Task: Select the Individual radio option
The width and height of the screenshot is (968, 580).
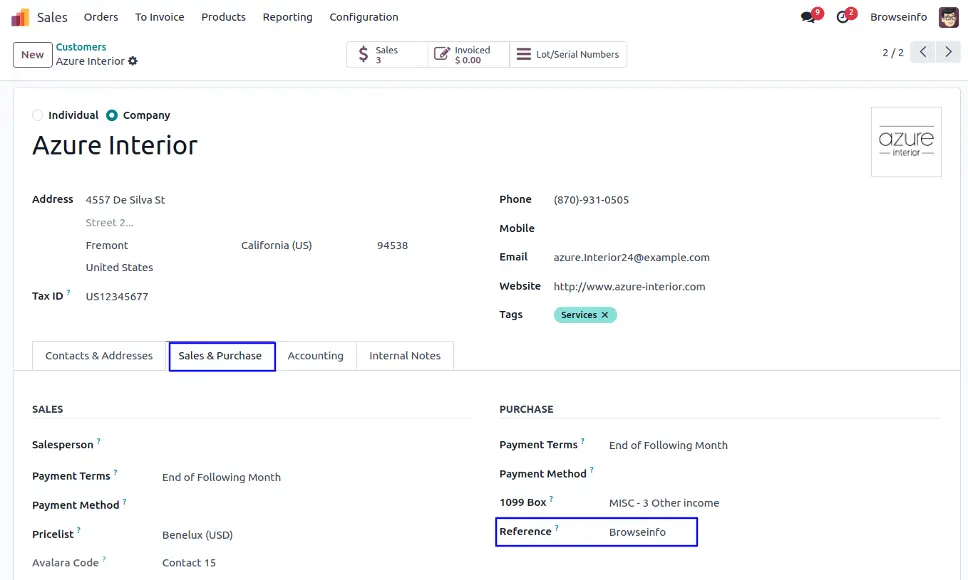Action: (x=38, y=115)
